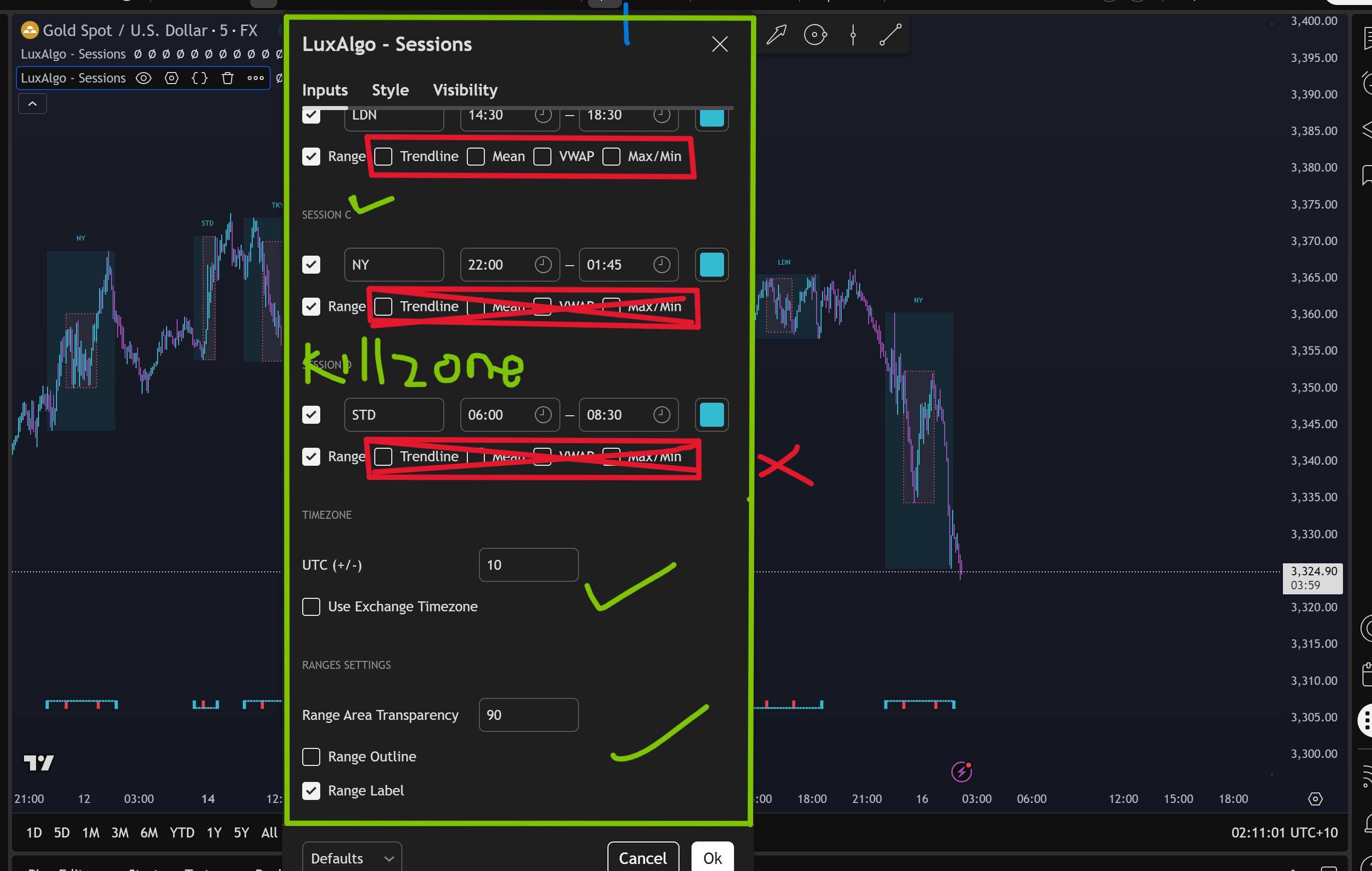Switch to the Visibility tab
Image resolution: width=1372 pixels, height=871 pixels.
(x=465, y=90)
